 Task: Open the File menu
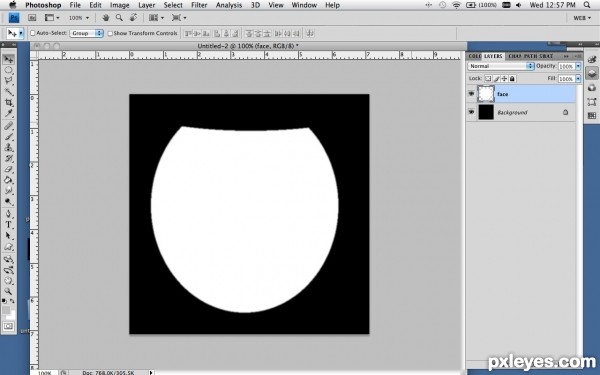tap(75, 5)
